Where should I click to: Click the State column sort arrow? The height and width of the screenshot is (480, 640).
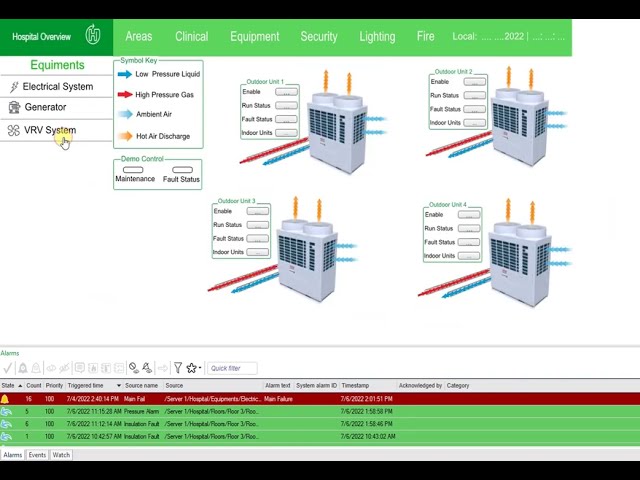coord(20,386)
